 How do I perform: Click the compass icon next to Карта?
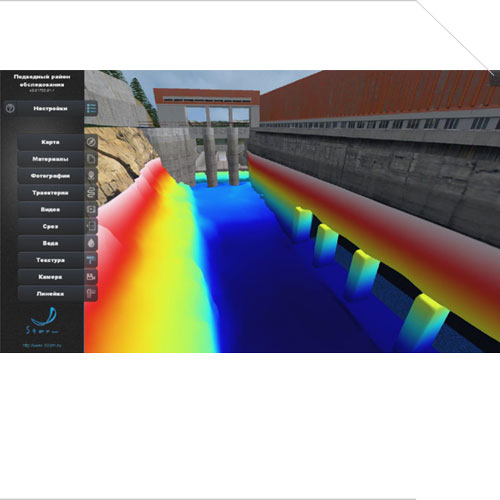pyautogui.click(x=91, y=142)
